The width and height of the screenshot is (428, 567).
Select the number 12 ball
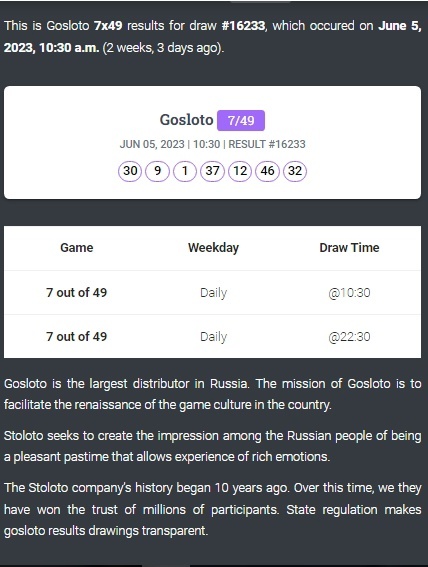tap(240, 171)
